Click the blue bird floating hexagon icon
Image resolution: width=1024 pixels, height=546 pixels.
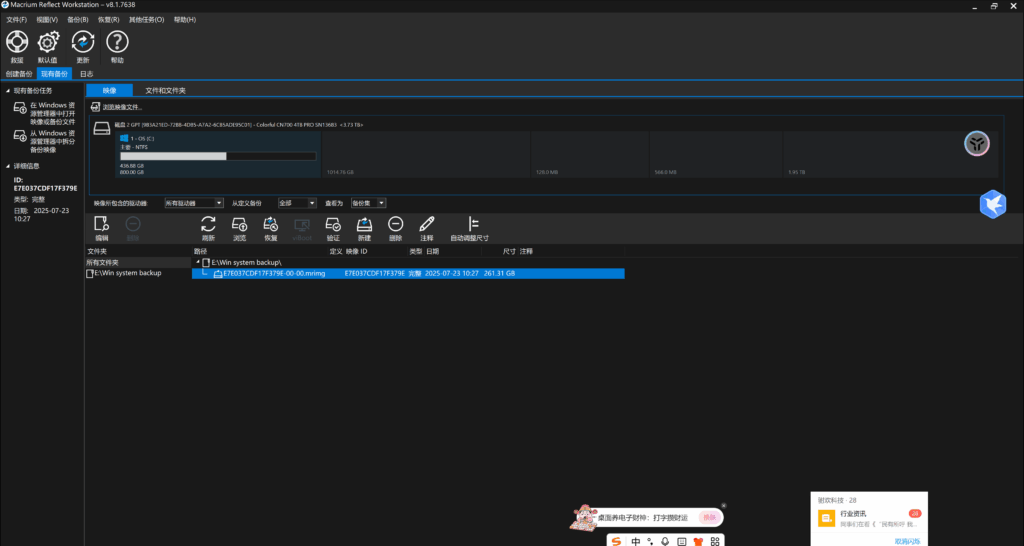[x=993, y=204]
